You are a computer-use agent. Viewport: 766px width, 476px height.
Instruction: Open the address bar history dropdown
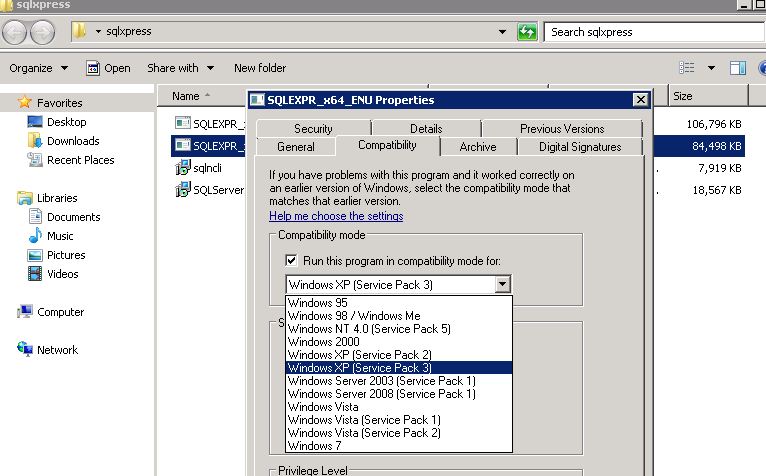click(x=502, y=32)
